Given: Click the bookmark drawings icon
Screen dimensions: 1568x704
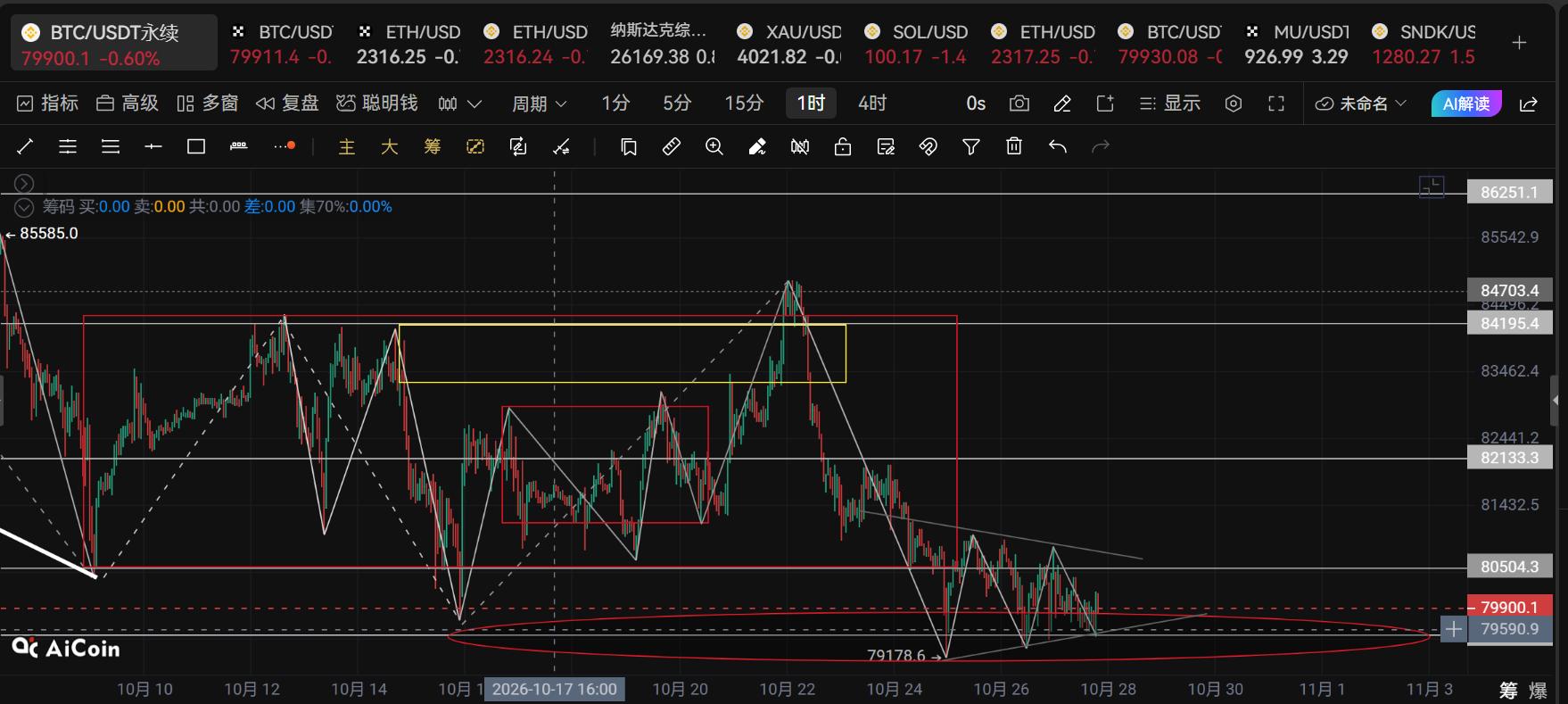Looking at the screenshot, I should (x=629, y=146).
